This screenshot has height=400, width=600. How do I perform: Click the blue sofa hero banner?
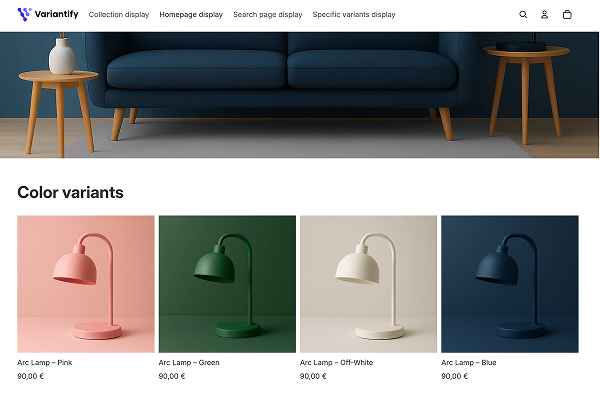299,95
